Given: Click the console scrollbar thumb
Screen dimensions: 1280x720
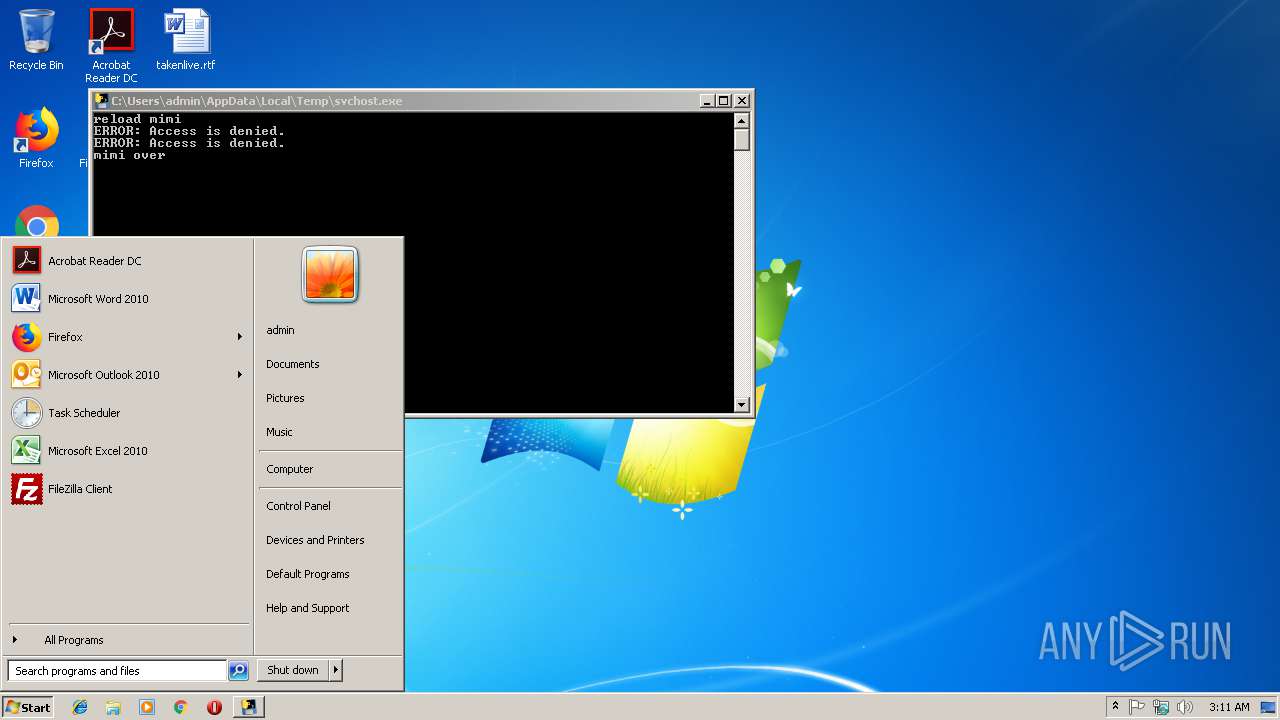Looking at the screenshot, I should (x=741, y=139).
